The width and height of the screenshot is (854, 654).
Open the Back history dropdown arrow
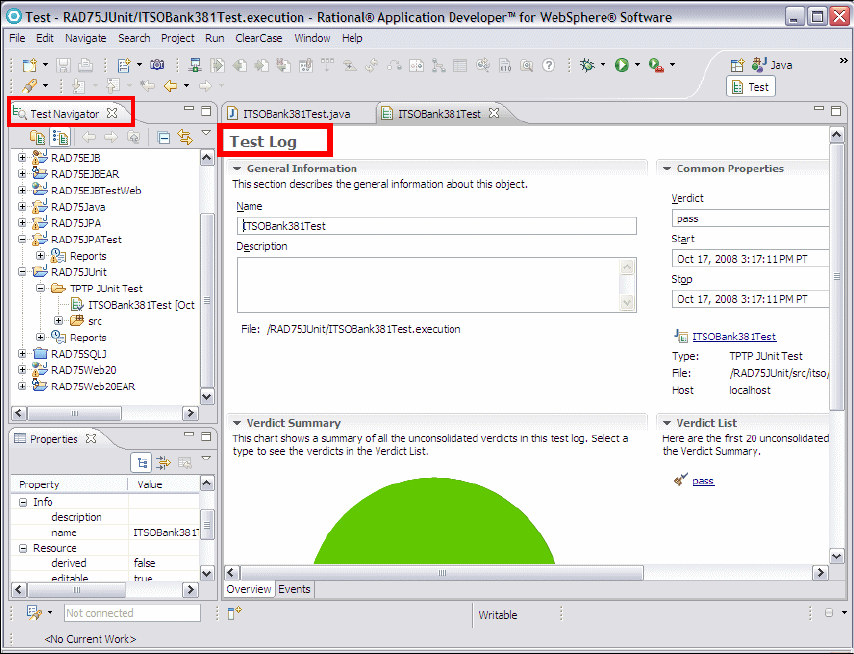click(186, 85)
